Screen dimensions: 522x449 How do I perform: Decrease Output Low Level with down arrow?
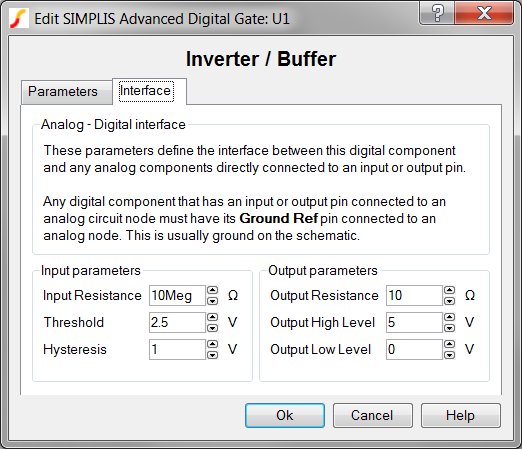pyautogui.click(x=449, y=355)
